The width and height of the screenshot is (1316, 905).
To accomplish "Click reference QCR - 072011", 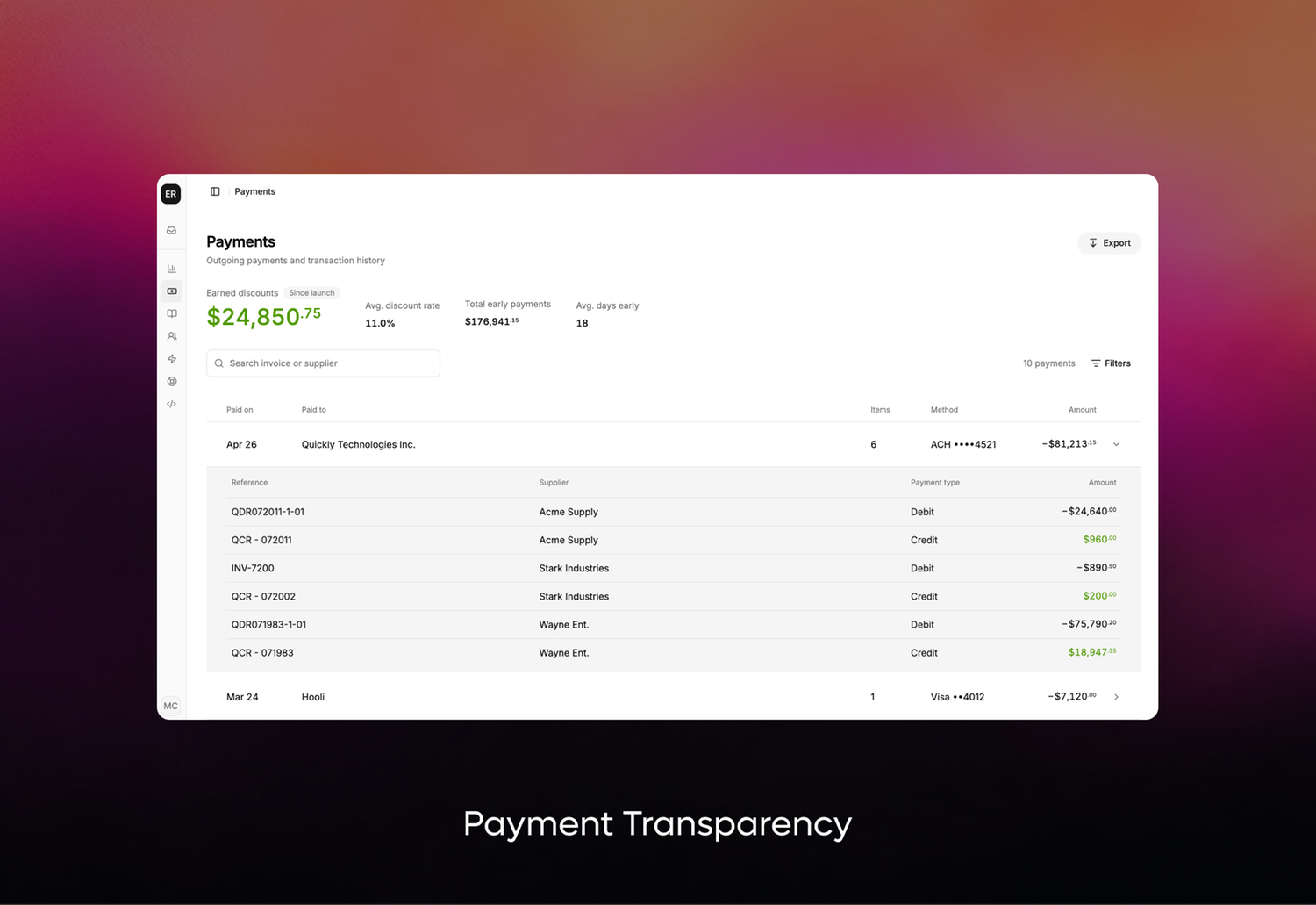I will [x=261, y=540].
